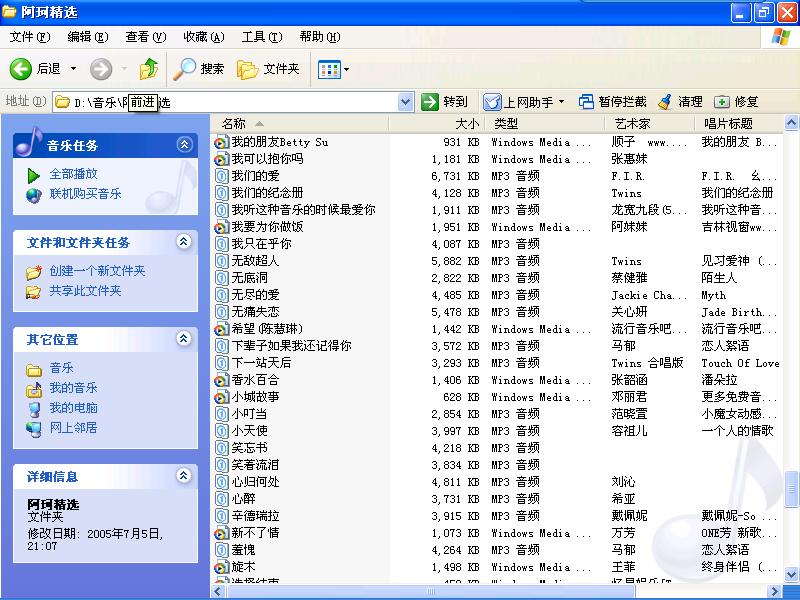Click the Views grid icon in toolbar
Viewport: 800px width, 600px height.
[x=327, y=69]
